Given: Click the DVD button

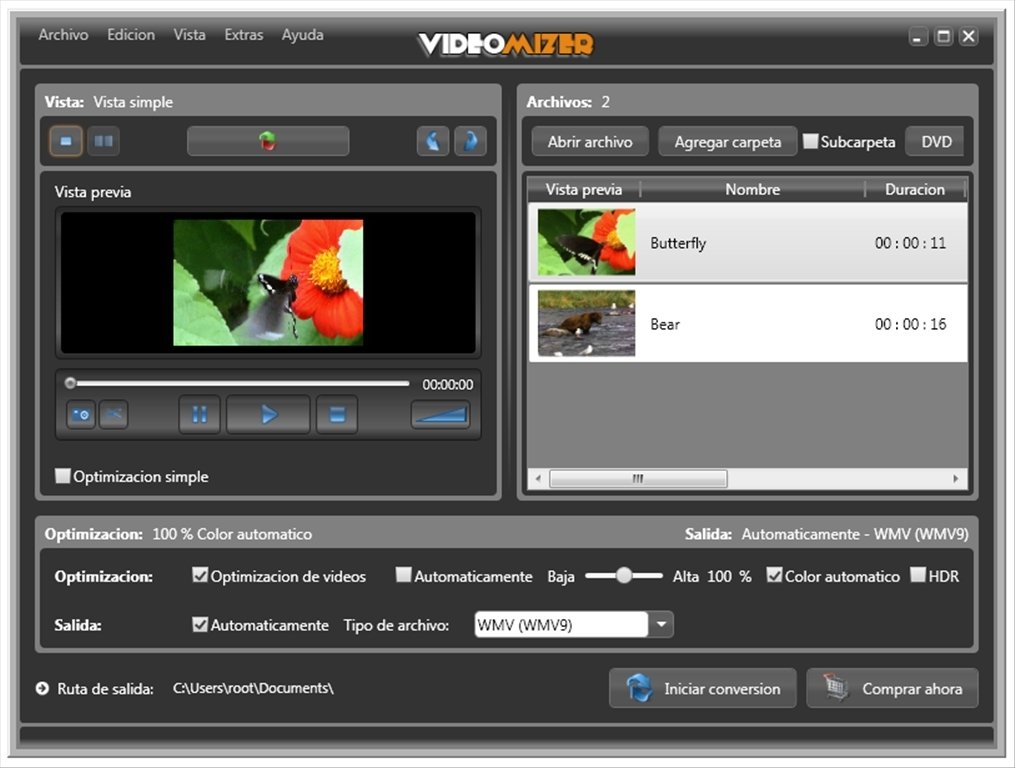Looking at the screenshot, I should 935,141.
